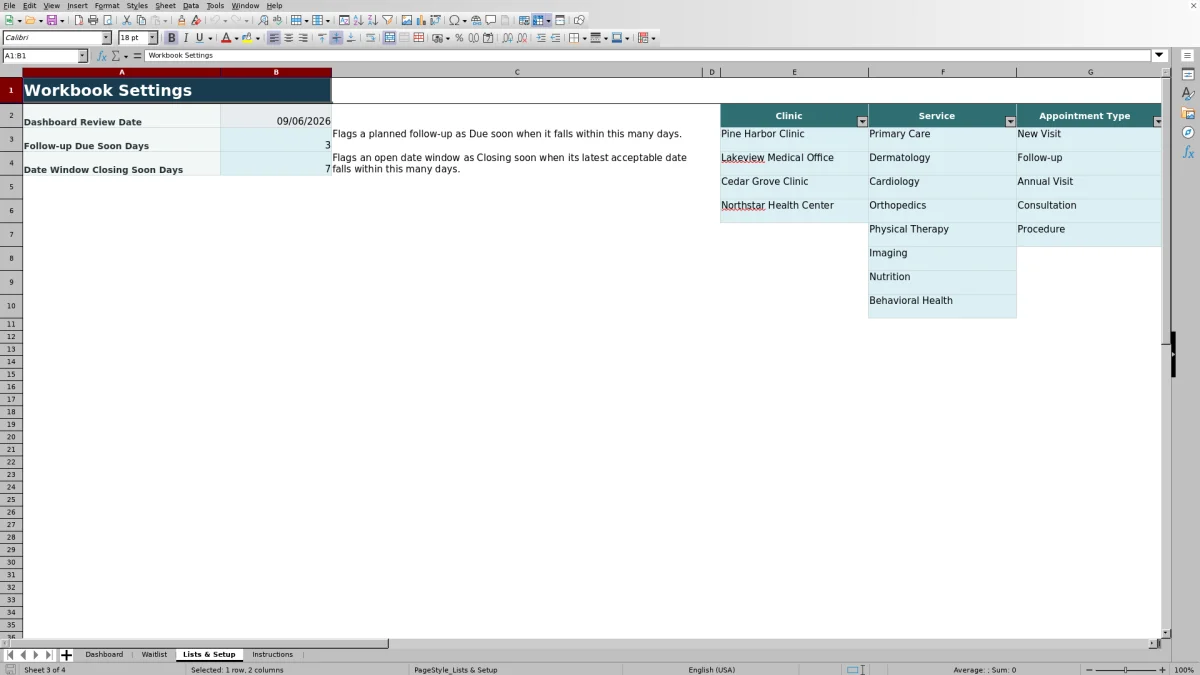Click the Insert Hyperlink icon
Viewport: 1200px width, 675px height.
pyautogui.click(x=476, y=20)
